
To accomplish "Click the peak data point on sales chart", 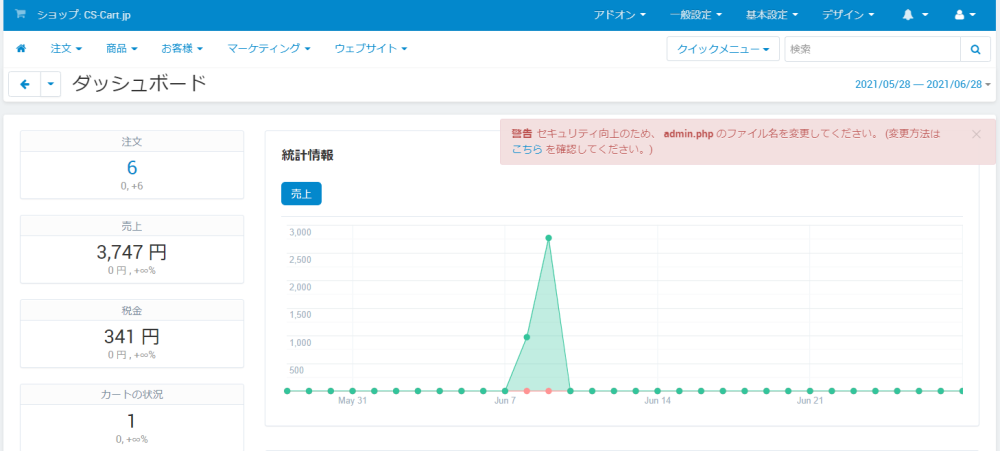I will point(548,238).
